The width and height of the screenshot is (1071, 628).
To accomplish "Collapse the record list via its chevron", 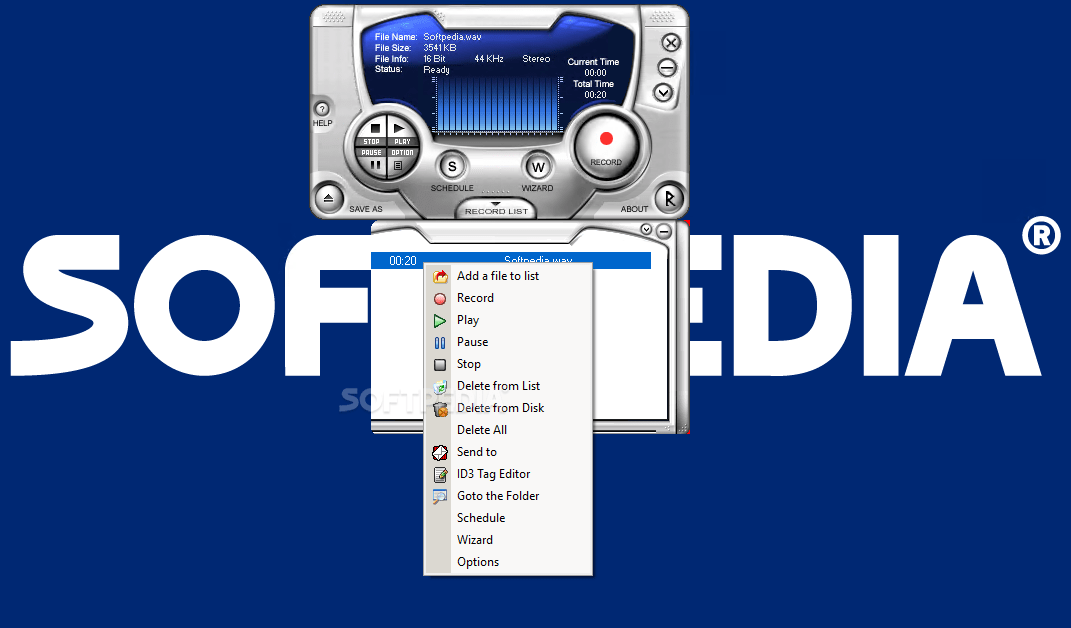I will 648,229.
